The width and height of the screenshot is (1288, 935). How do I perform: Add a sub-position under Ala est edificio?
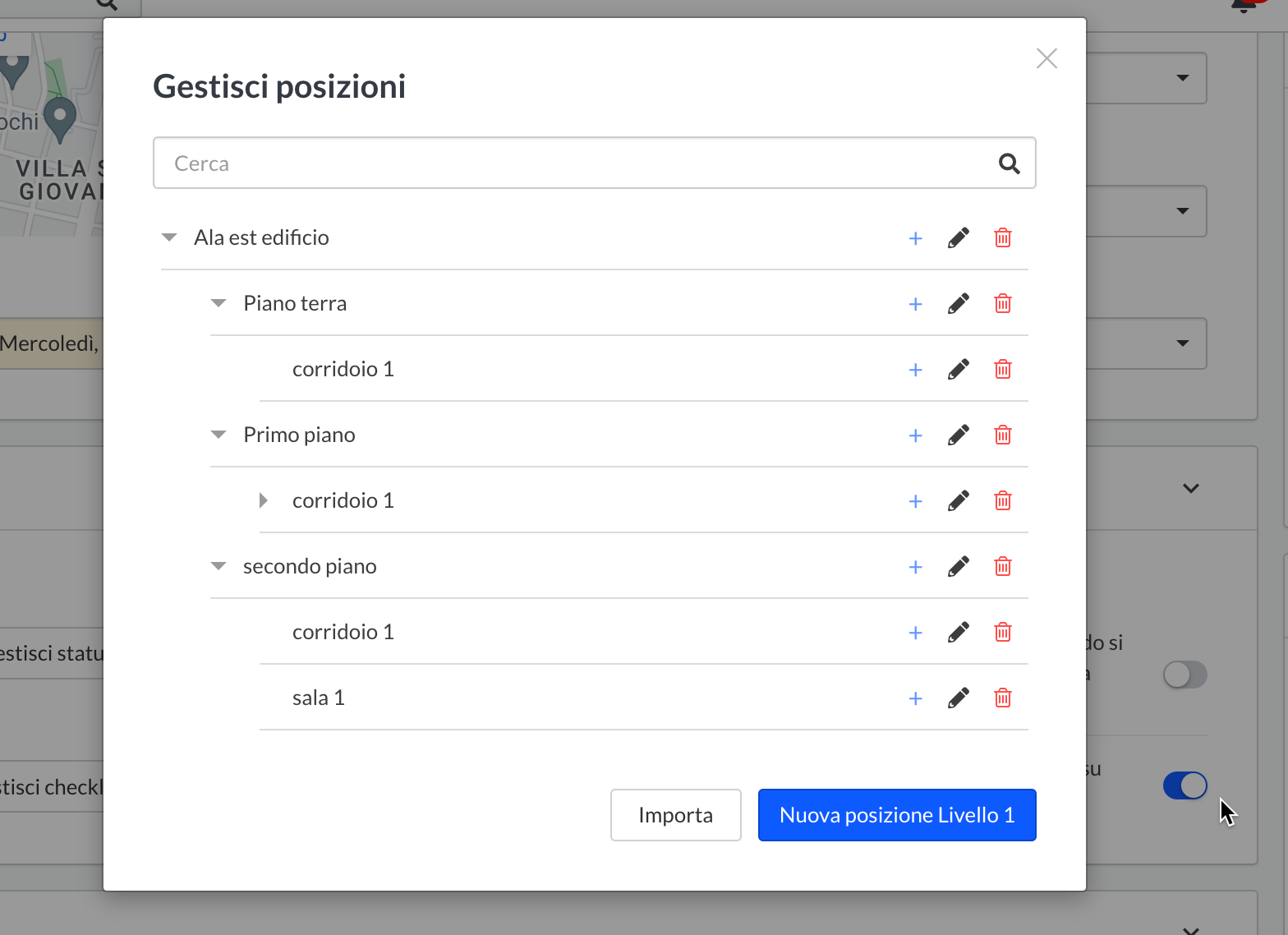click(915, 238)
